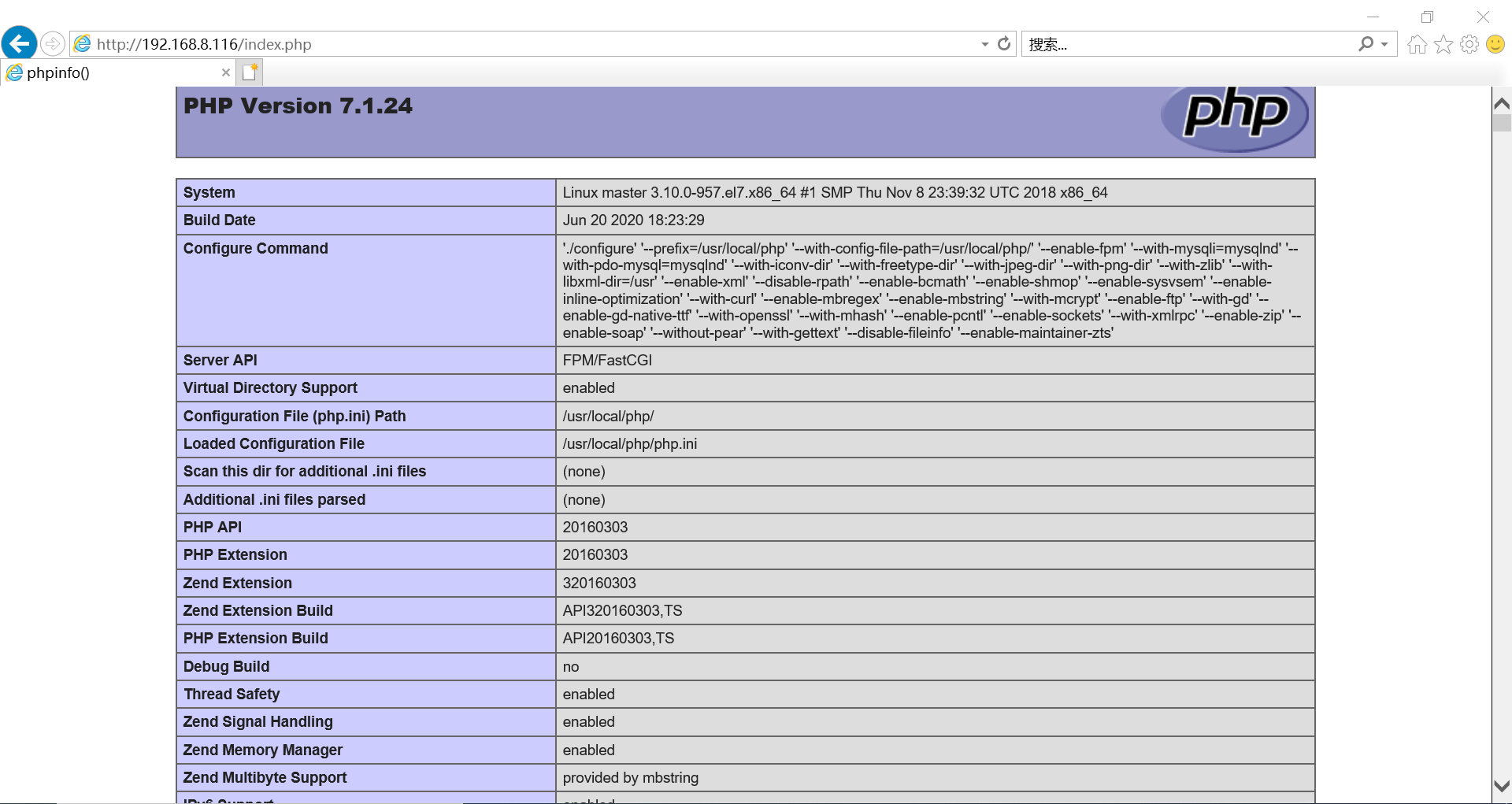
Task: Click Configuration File (php.ini) Path label
Action: click(295, 416)
